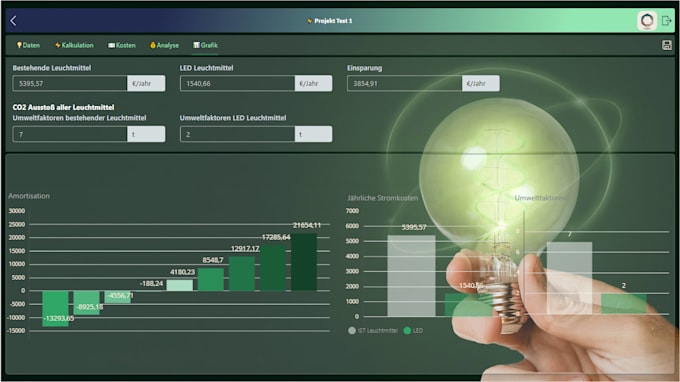Click the Amortisation chart title
This screenshot has width=680, height=382.
tap(29, 196)
